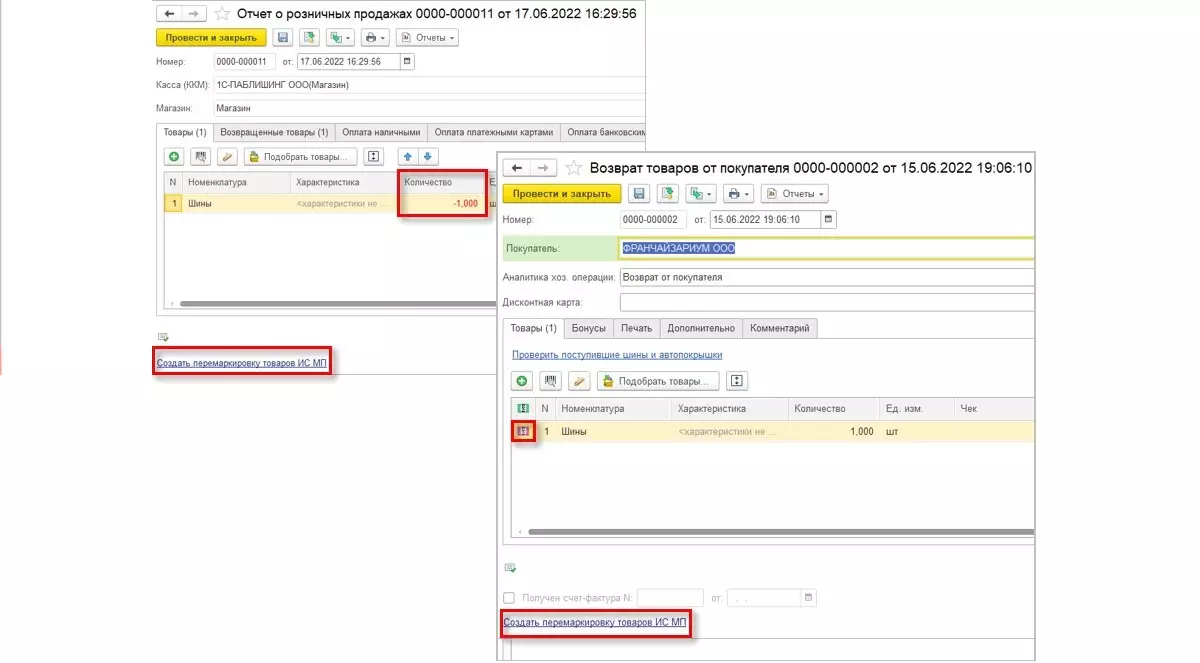Click the marking column header icon in customer return
Image resolution: width=1200 pixels, height=663 pixels.
[x=522, y=408]
